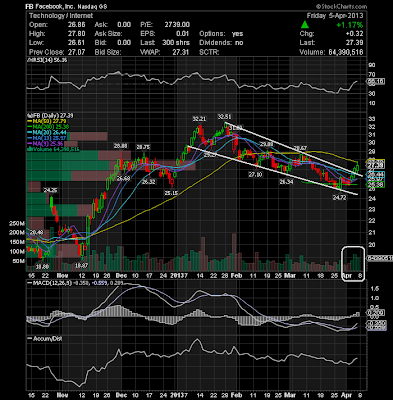Image resolution: width=393 pixels, height=400 pixels.
Task: Click the 250M volume axis label
Action: [17, 223]
